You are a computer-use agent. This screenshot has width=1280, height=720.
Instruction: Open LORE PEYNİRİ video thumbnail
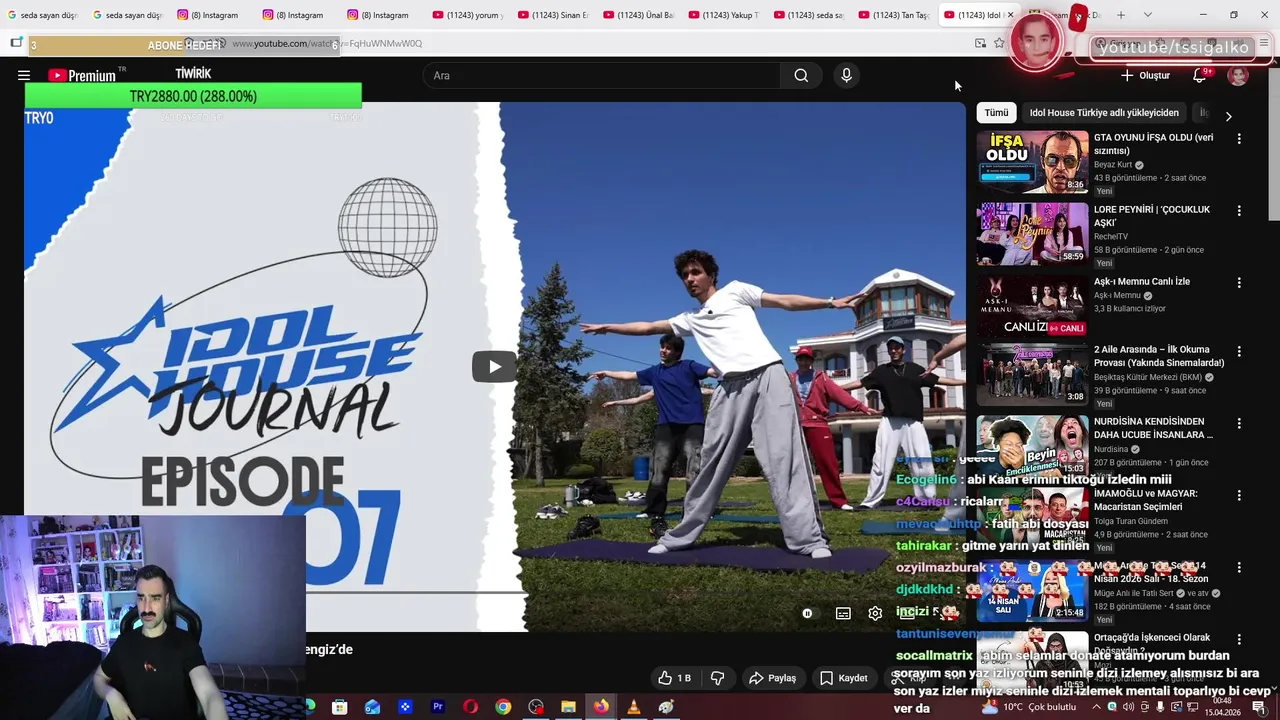1032,234
